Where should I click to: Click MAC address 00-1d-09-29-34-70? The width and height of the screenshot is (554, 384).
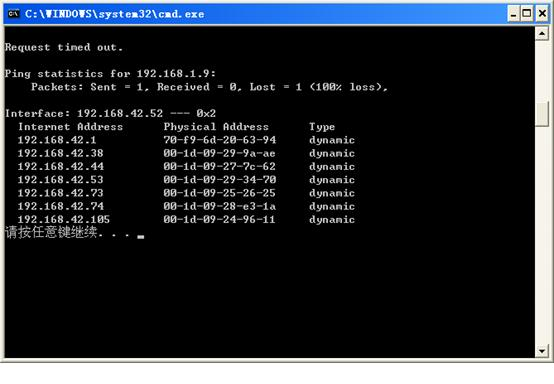point(219,180)
